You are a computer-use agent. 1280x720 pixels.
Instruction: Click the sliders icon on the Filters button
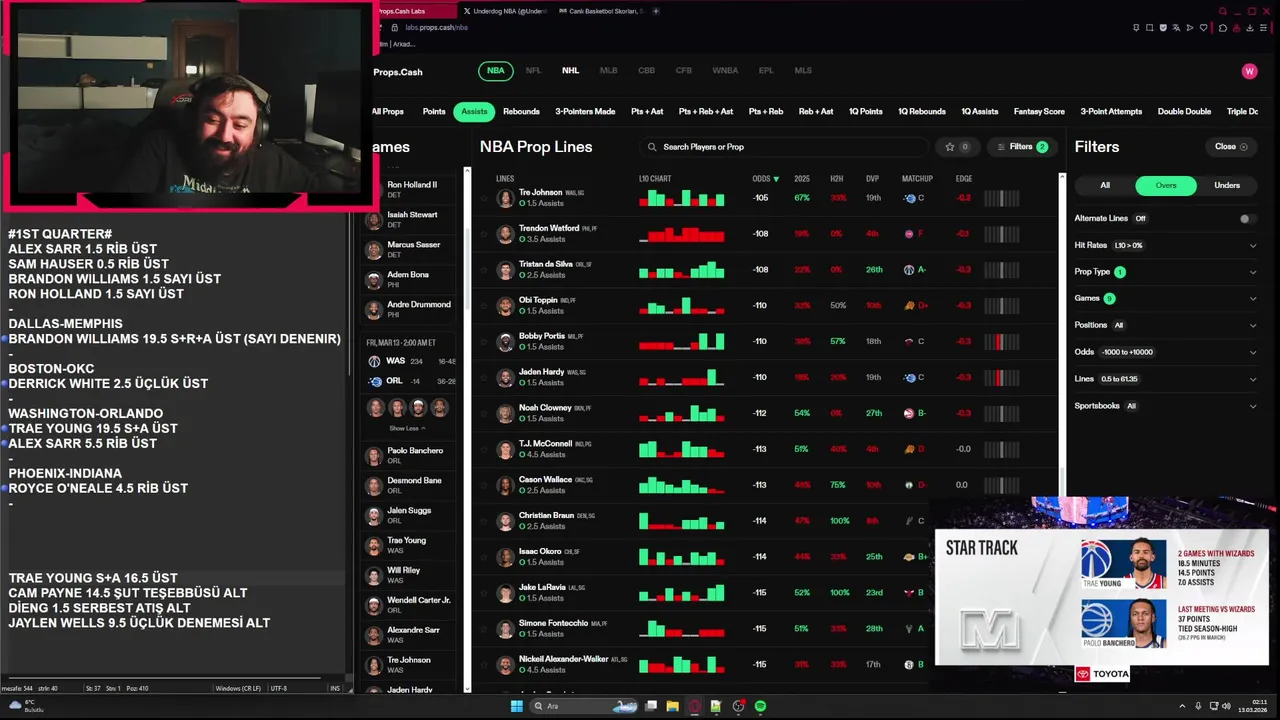pos(1002,147)
